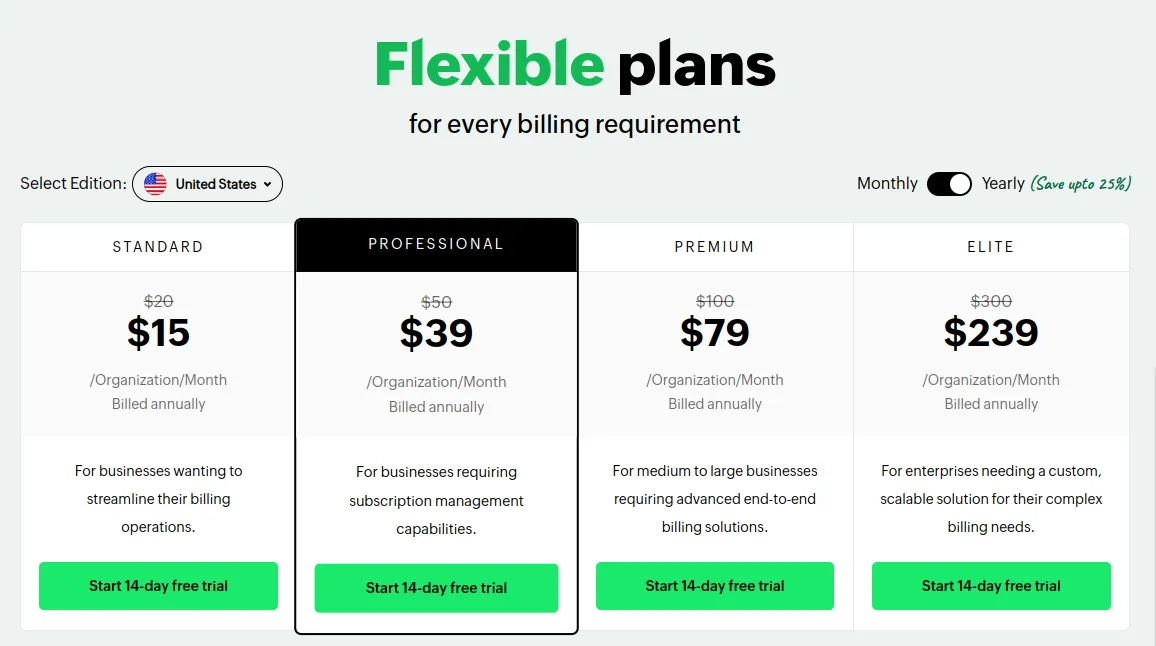Start 14-day free trial for Premium plan
Viewport: 1156px width, 646px height.
pyautogui.click(x=715, y=586)
